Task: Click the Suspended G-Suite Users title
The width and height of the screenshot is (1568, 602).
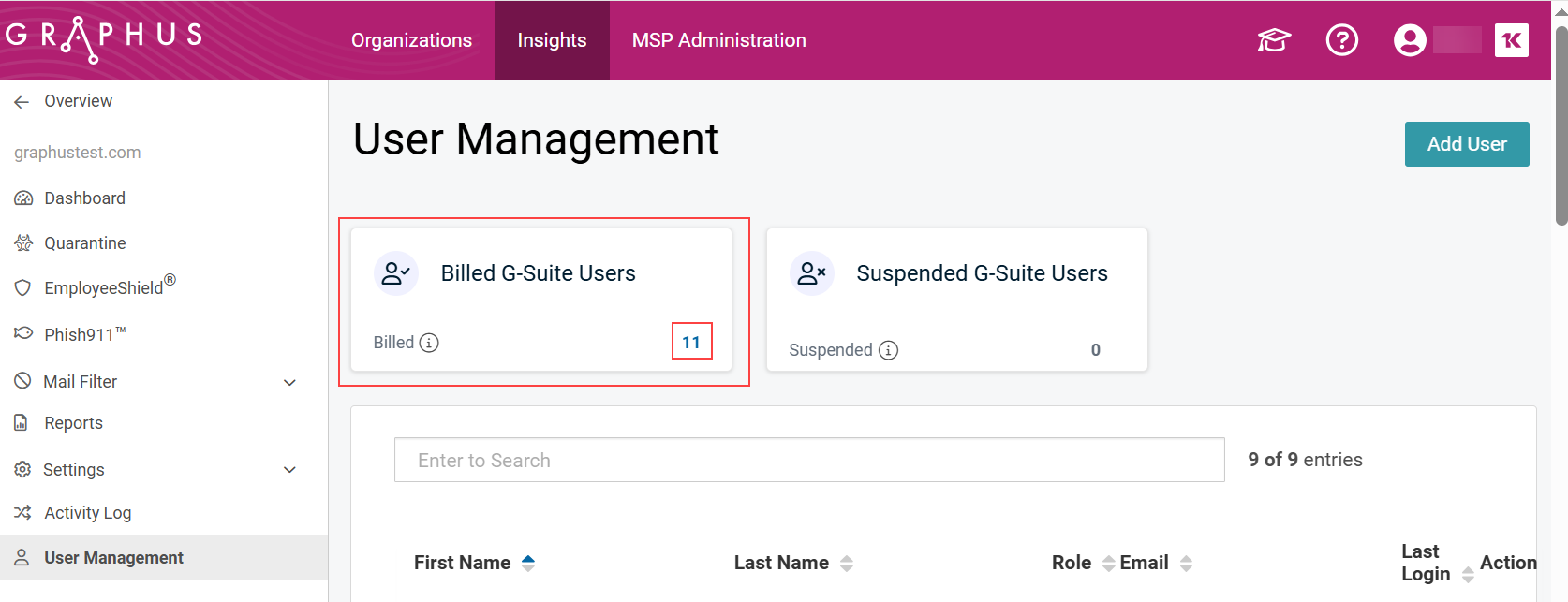Action: pyautogui.click(x=983, y=273)
